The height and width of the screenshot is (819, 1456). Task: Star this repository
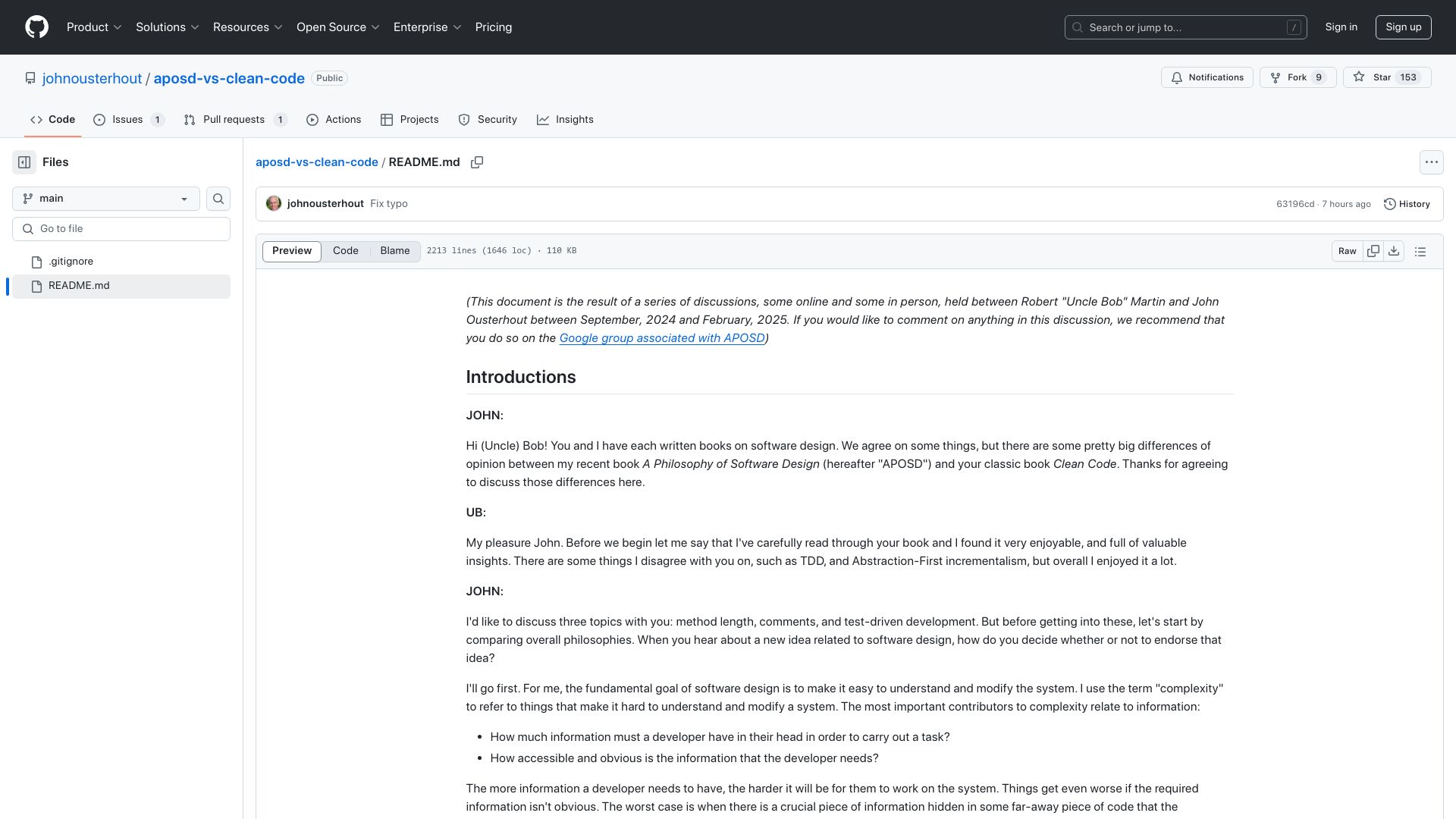[1387, 77]
